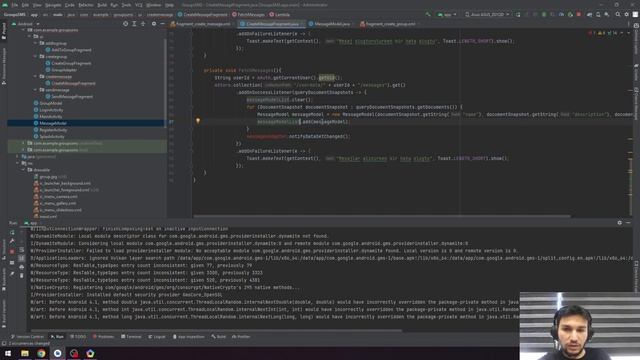Click the Clear All trash icon in Run panel
The image size is (640, 360).
click(22, 276)
